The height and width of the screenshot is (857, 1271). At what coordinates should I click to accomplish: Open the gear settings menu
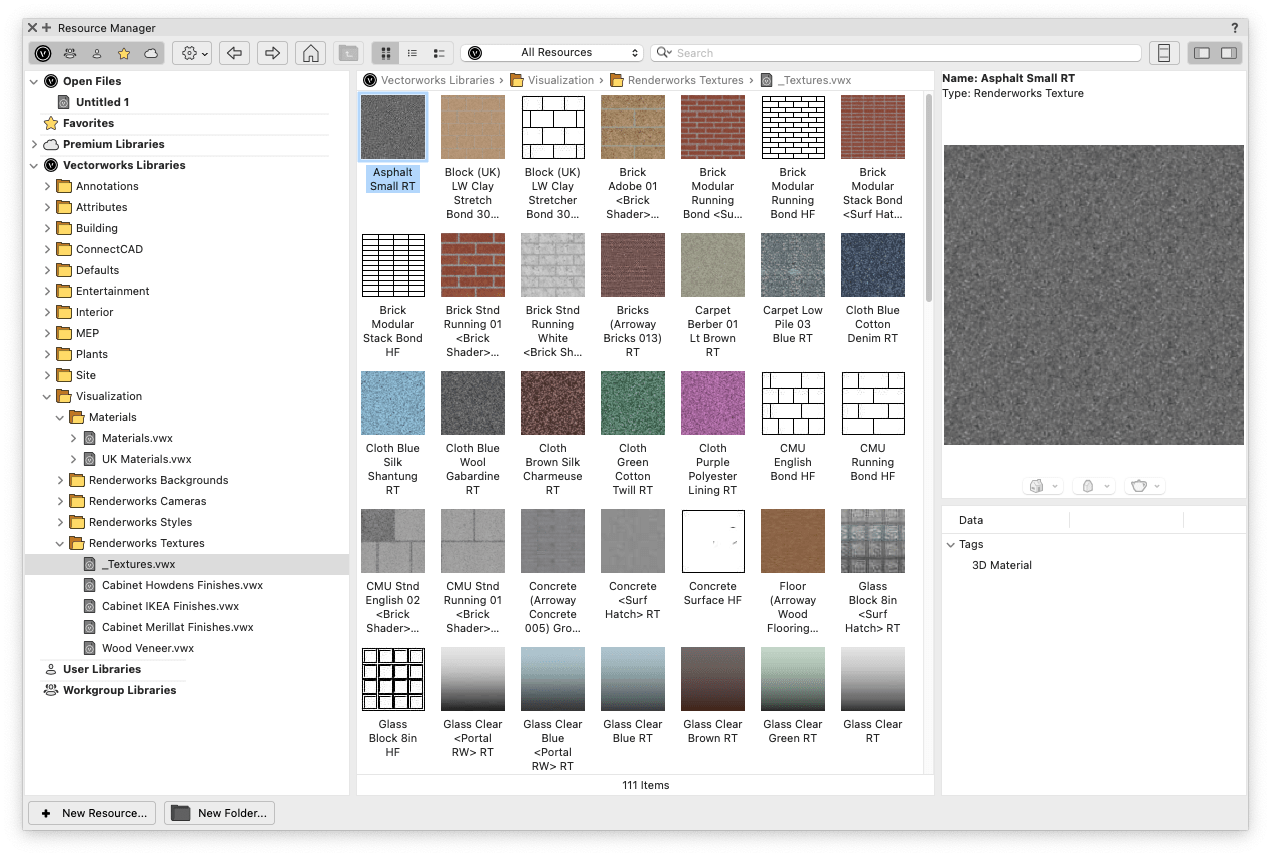pos(192,53)
